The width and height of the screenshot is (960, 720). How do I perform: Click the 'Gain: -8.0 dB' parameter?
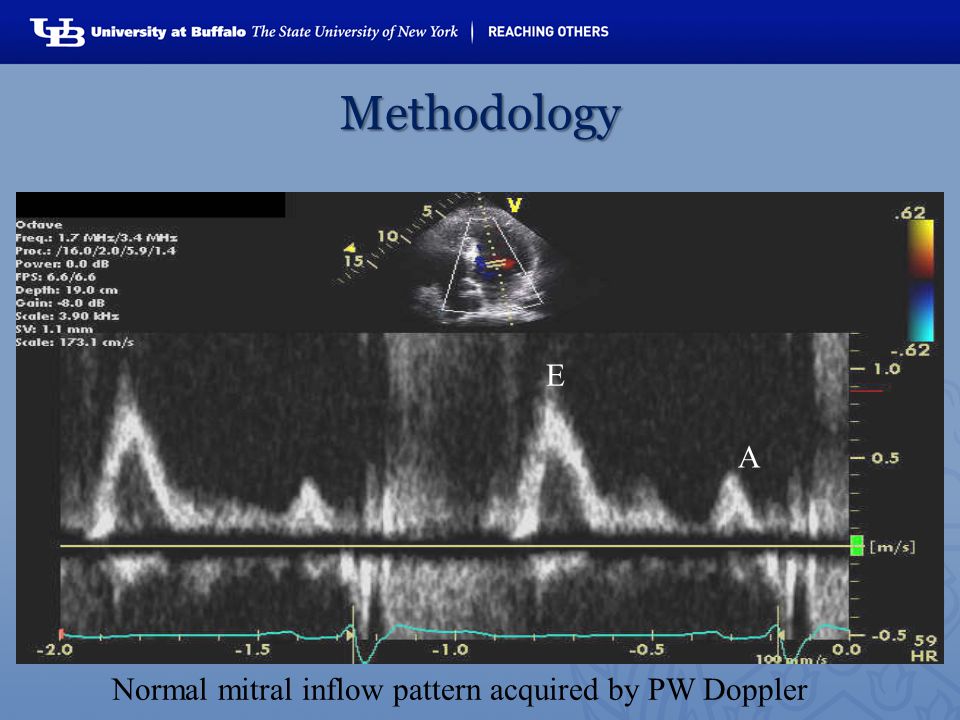[x=60, y=303]
